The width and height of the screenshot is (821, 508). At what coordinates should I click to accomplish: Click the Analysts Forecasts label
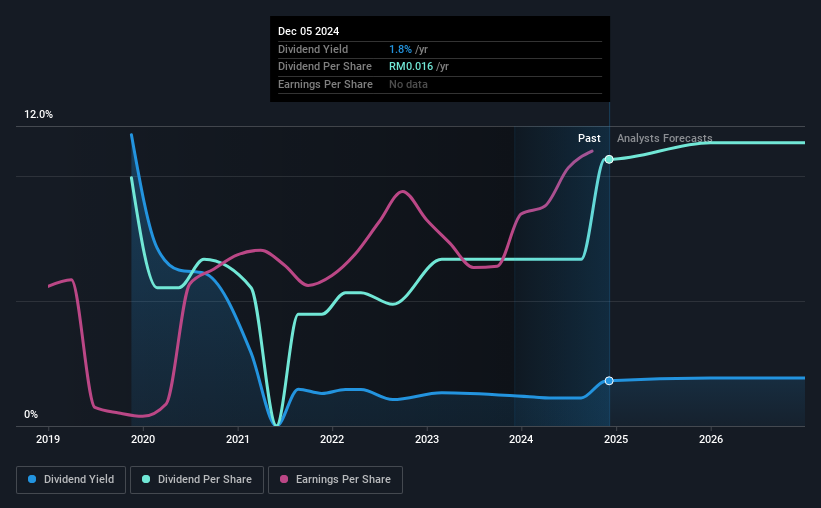point(664,138)
